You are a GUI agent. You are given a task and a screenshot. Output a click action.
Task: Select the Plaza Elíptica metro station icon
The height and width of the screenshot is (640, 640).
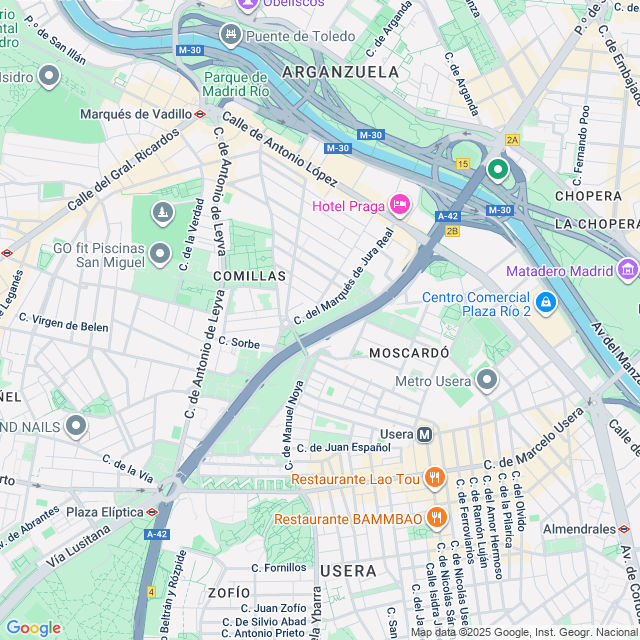pyautogui.click(x=152, y=512)
